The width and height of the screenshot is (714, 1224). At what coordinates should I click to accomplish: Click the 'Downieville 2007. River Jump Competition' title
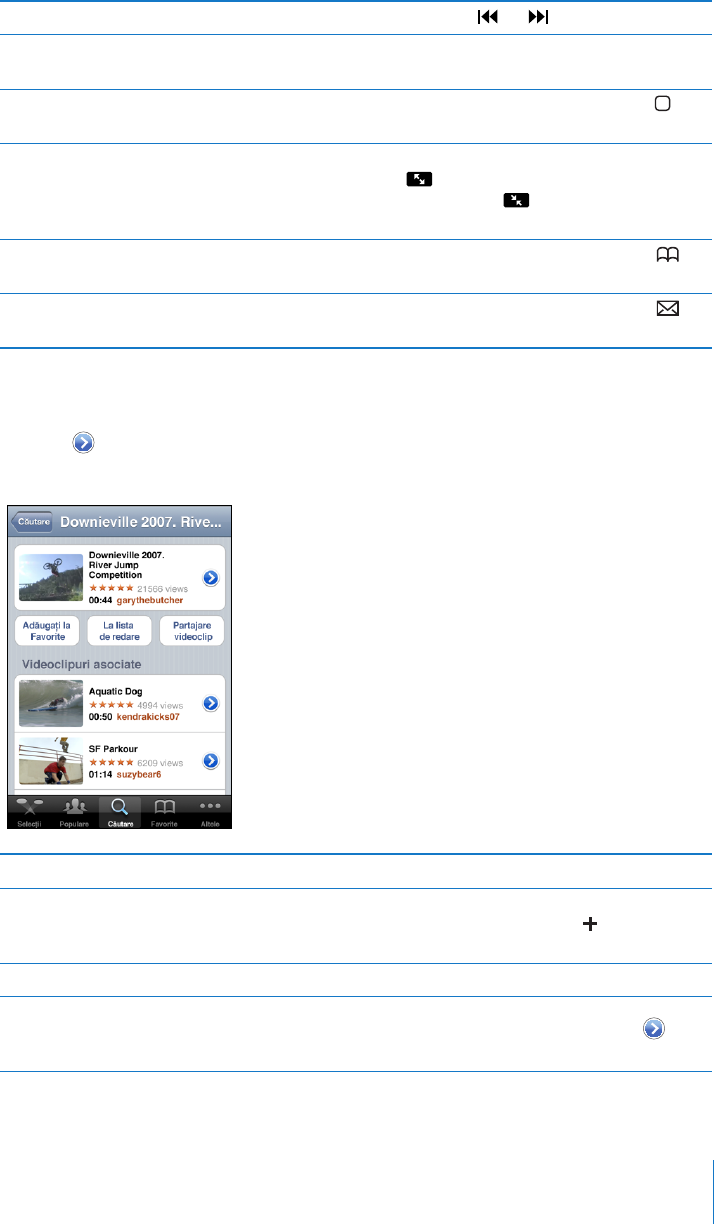click(126, 564)
